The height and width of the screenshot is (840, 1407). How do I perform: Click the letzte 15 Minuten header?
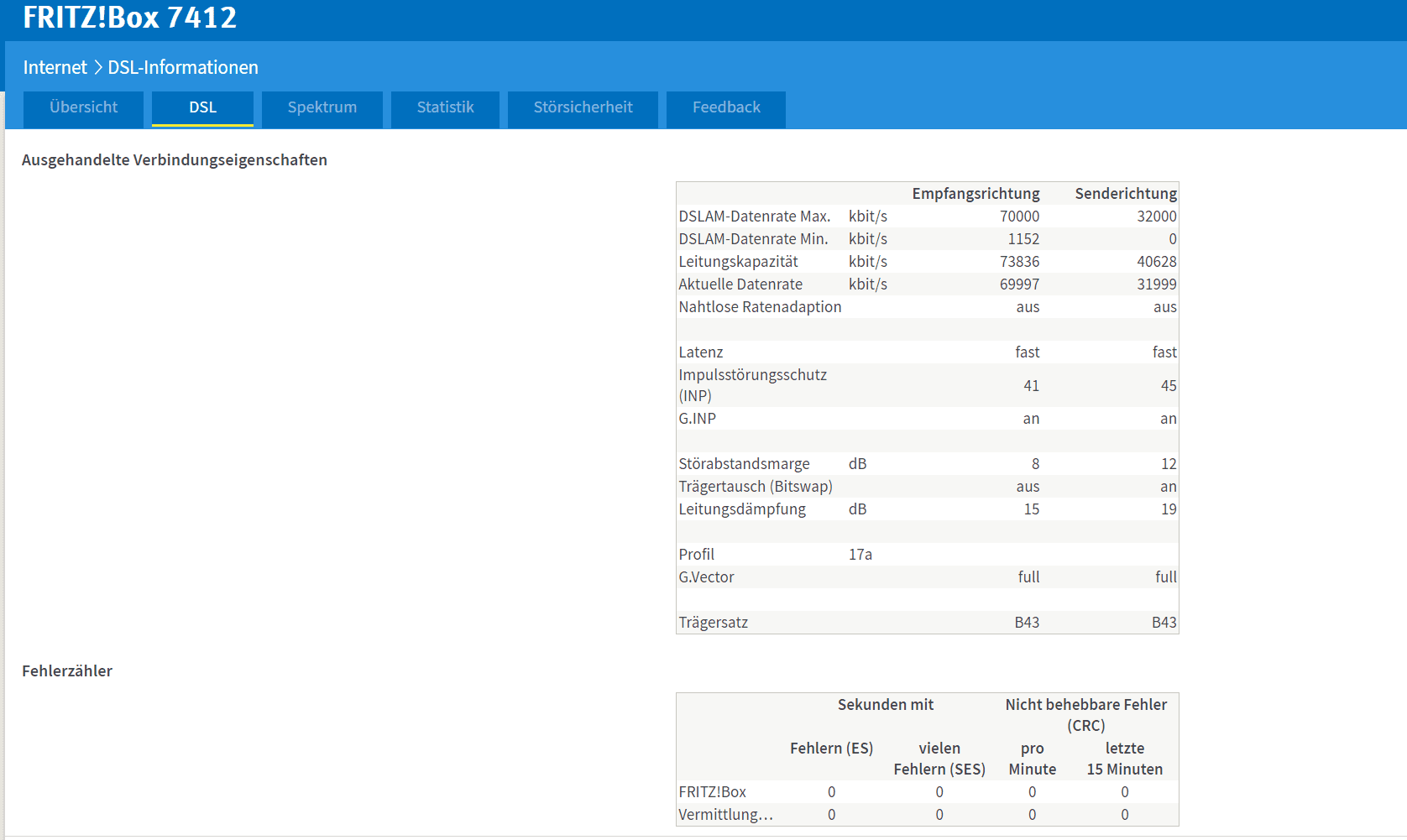[1124, 759]
